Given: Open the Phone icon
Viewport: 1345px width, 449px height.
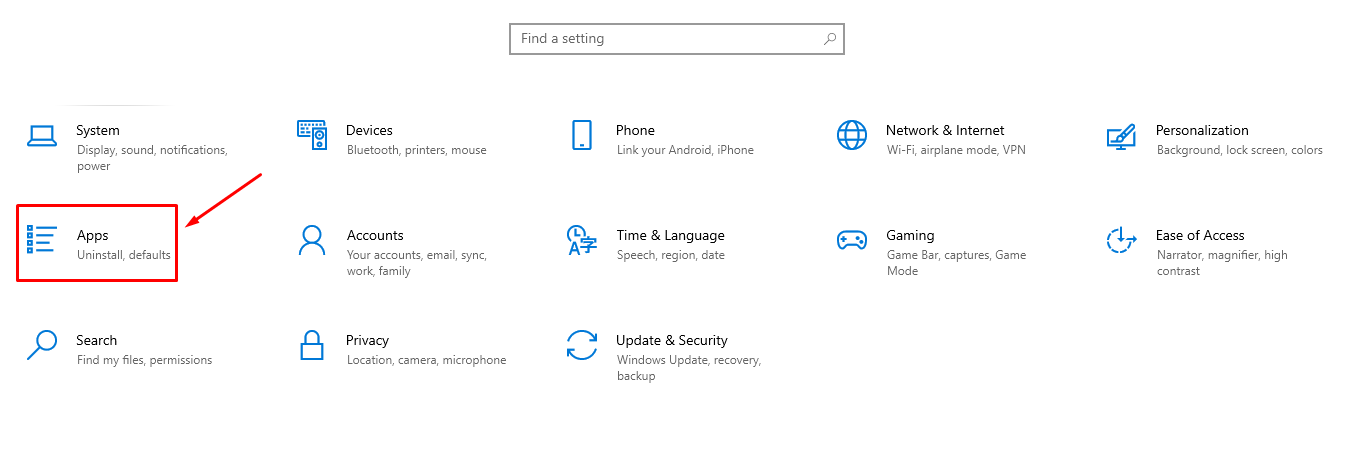Looking at the screenshot, I should click(582, 135).
